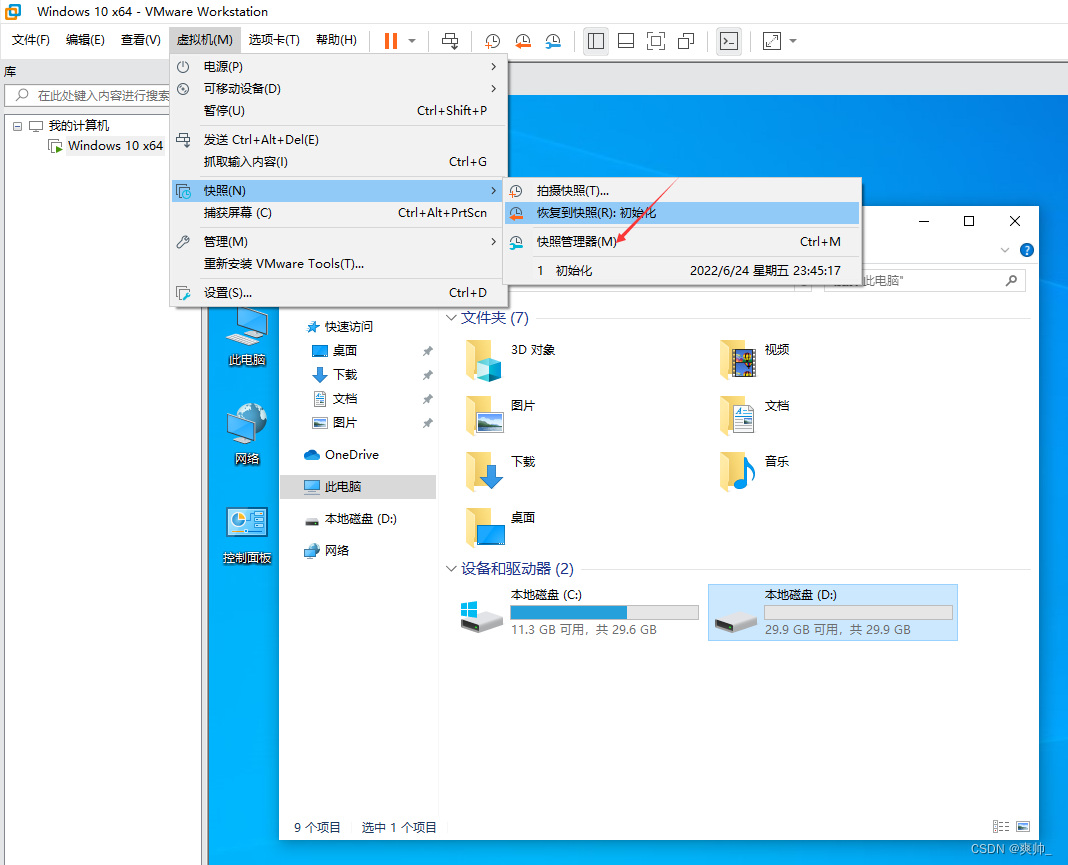Select 图片 in quick access list
1068x865 pixels.
345,422
